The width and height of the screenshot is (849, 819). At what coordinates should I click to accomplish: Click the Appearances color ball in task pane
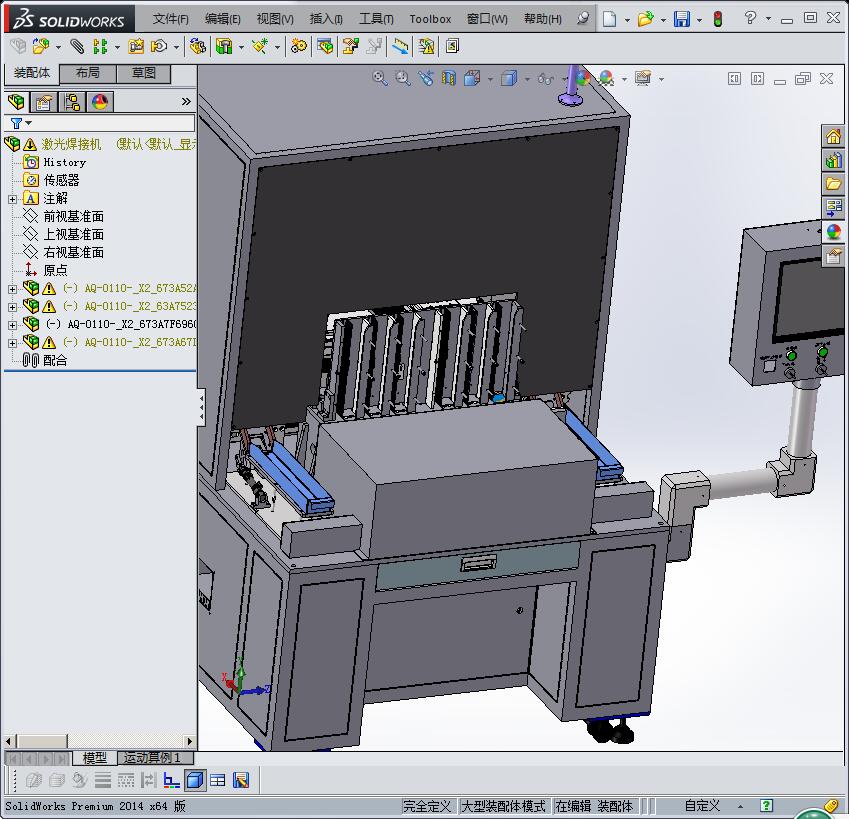pyautogui.click(x=833, y=232)
